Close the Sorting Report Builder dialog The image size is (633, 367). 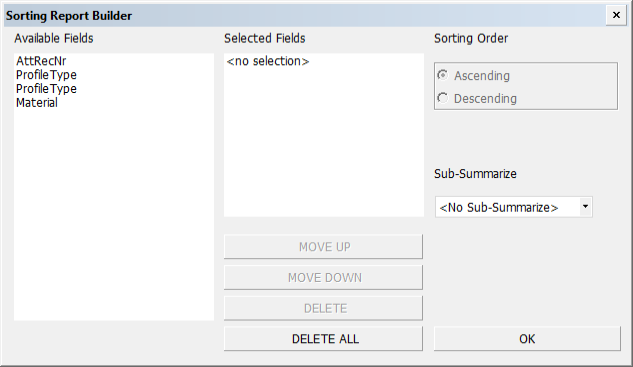616,15
